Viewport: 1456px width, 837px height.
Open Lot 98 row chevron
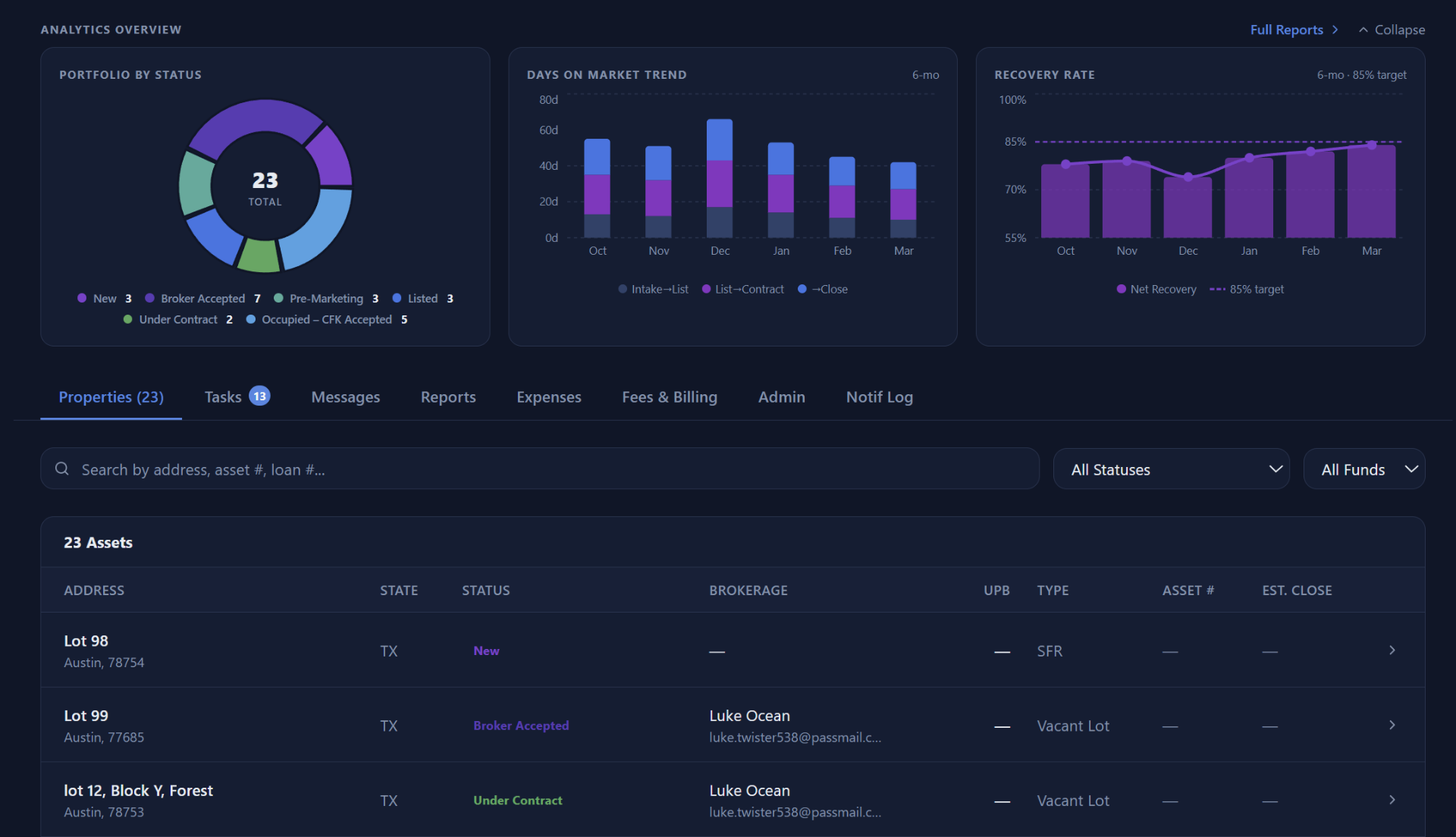coord(1392,650)
